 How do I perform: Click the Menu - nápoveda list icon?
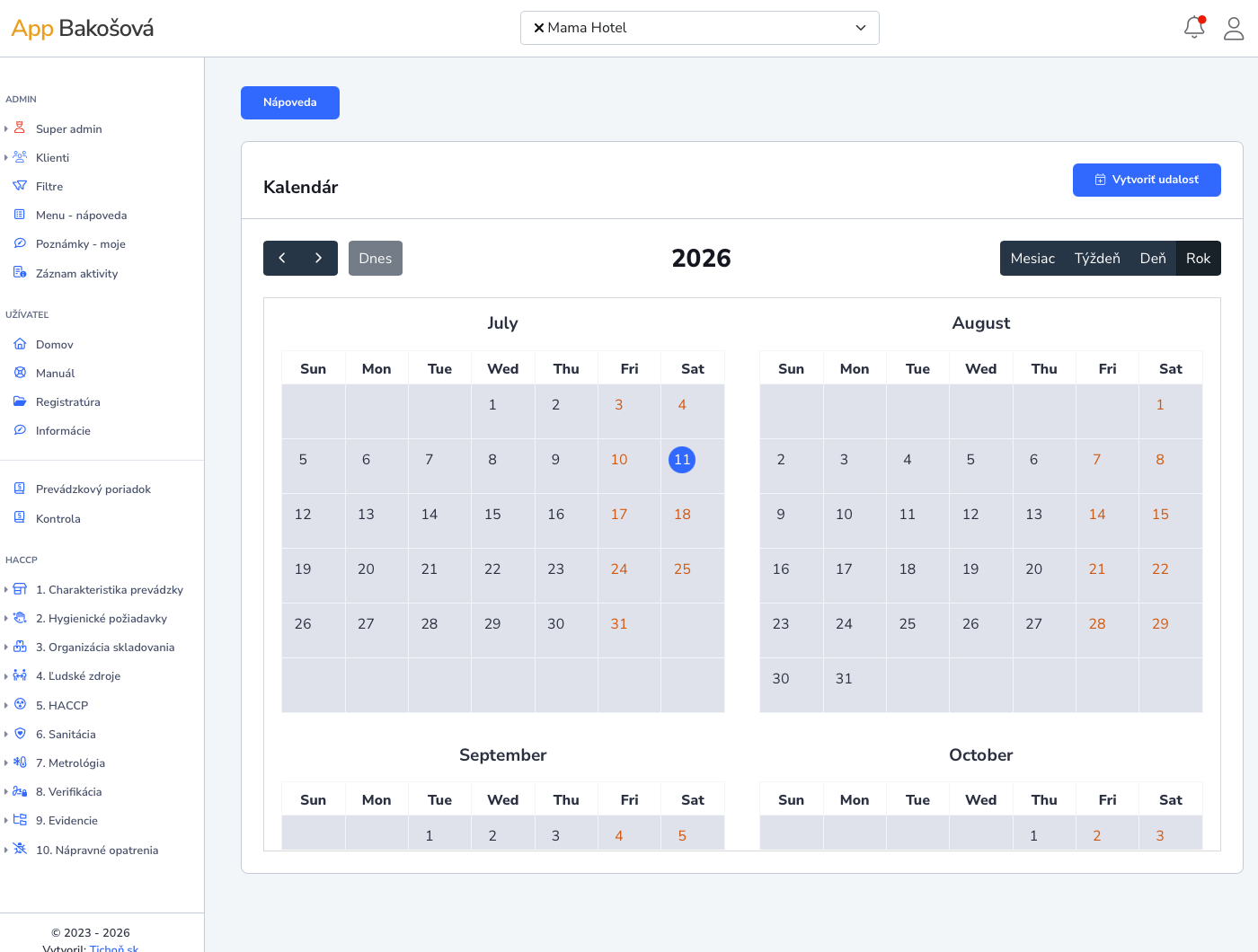(x=20, y=215)
